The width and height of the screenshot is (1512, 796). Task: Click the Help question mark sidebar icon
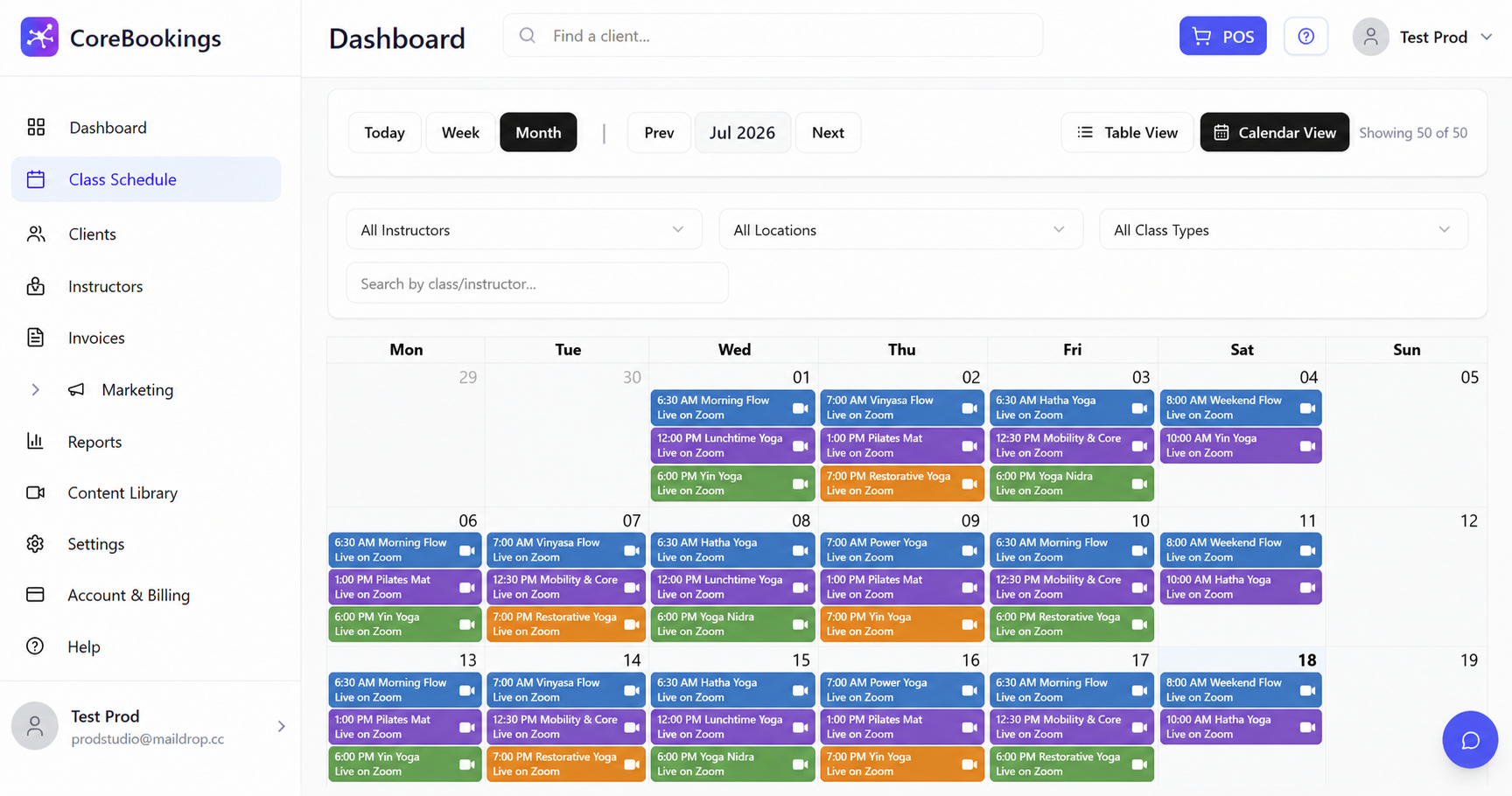point(36,646)
